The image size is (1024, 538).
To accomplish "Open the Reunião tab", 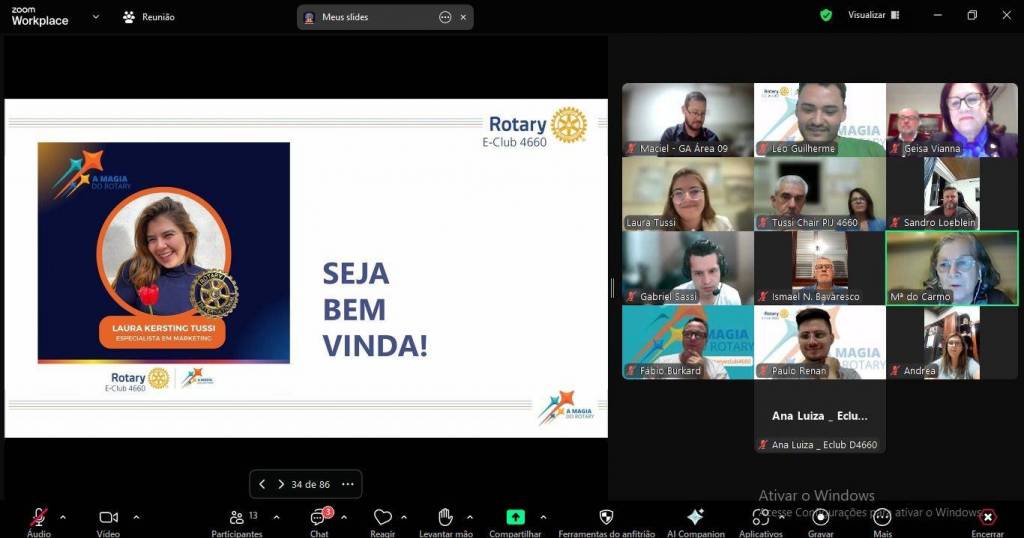I will (148, 17).
